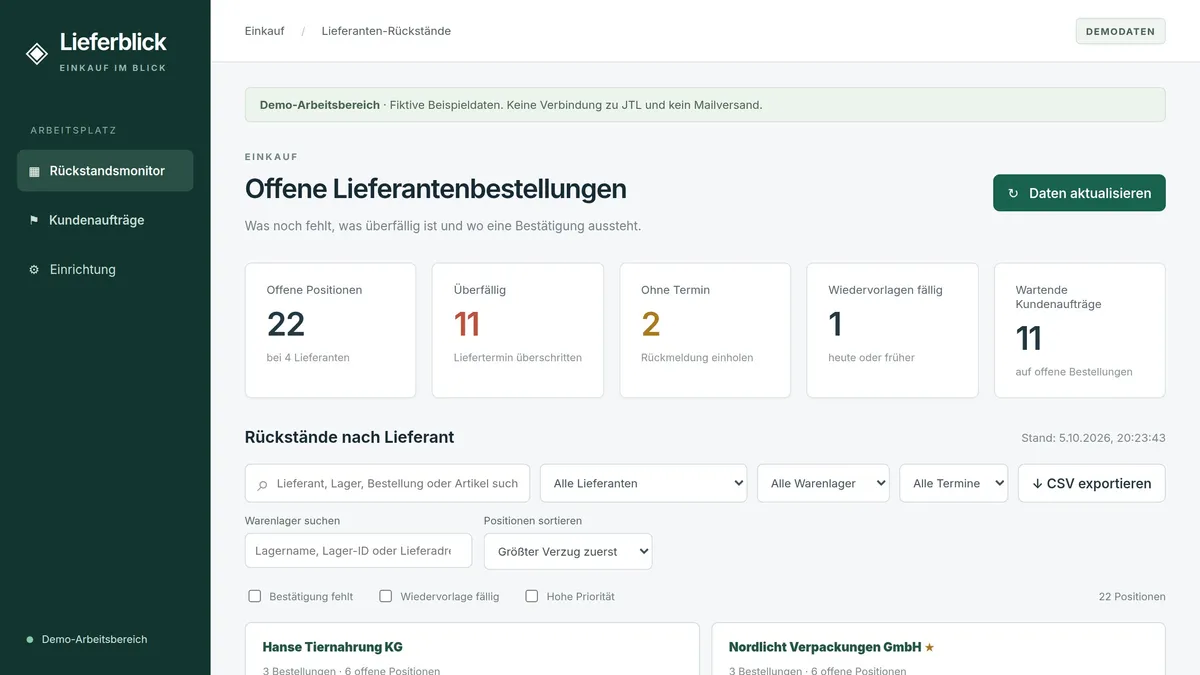Click the Offene Lieferantenbestellungen heading
Image resolution: width=1200 pixels, height=675 pixels.
436,188
